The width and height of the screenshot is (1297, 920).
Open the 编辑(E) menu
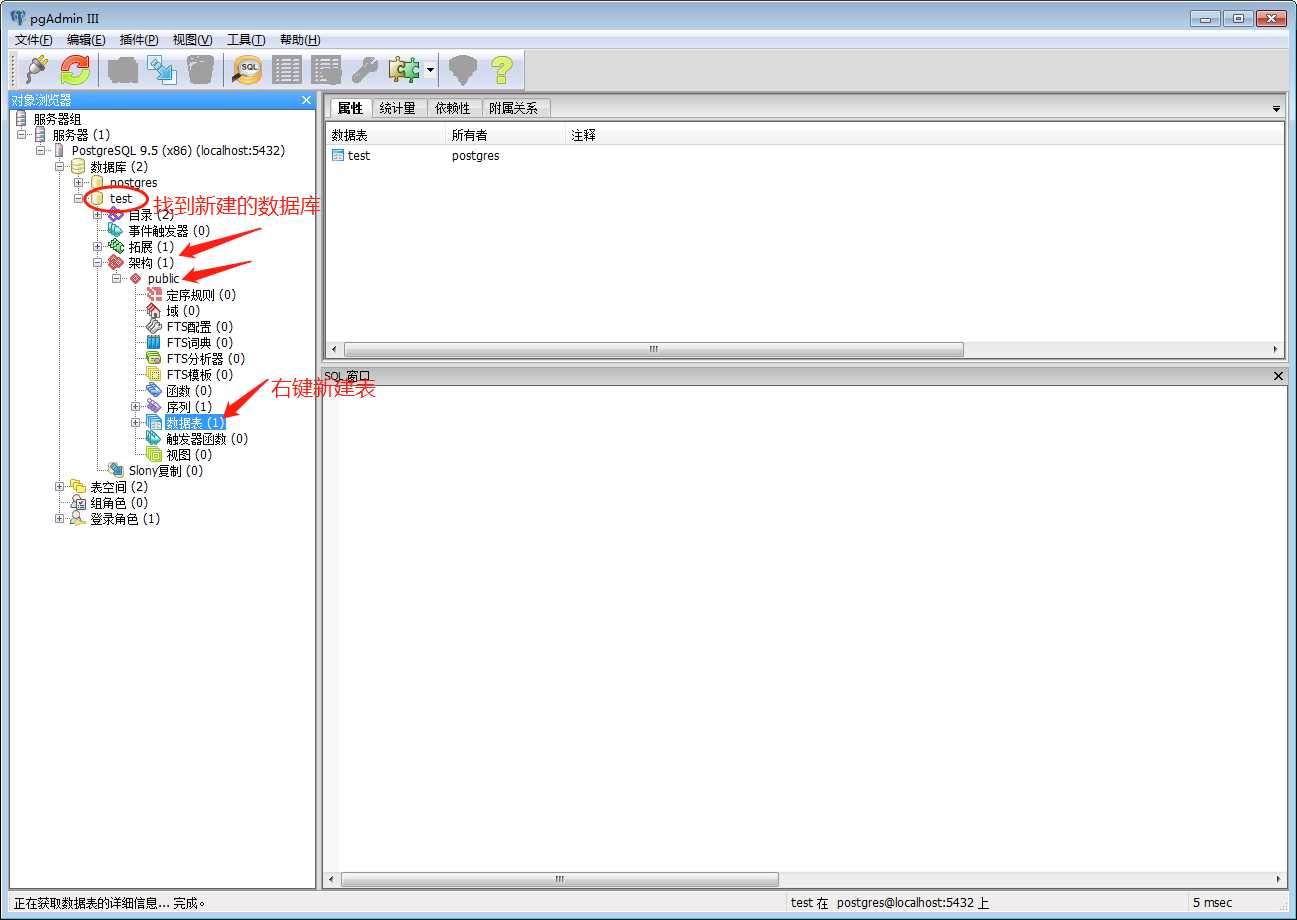86,39
